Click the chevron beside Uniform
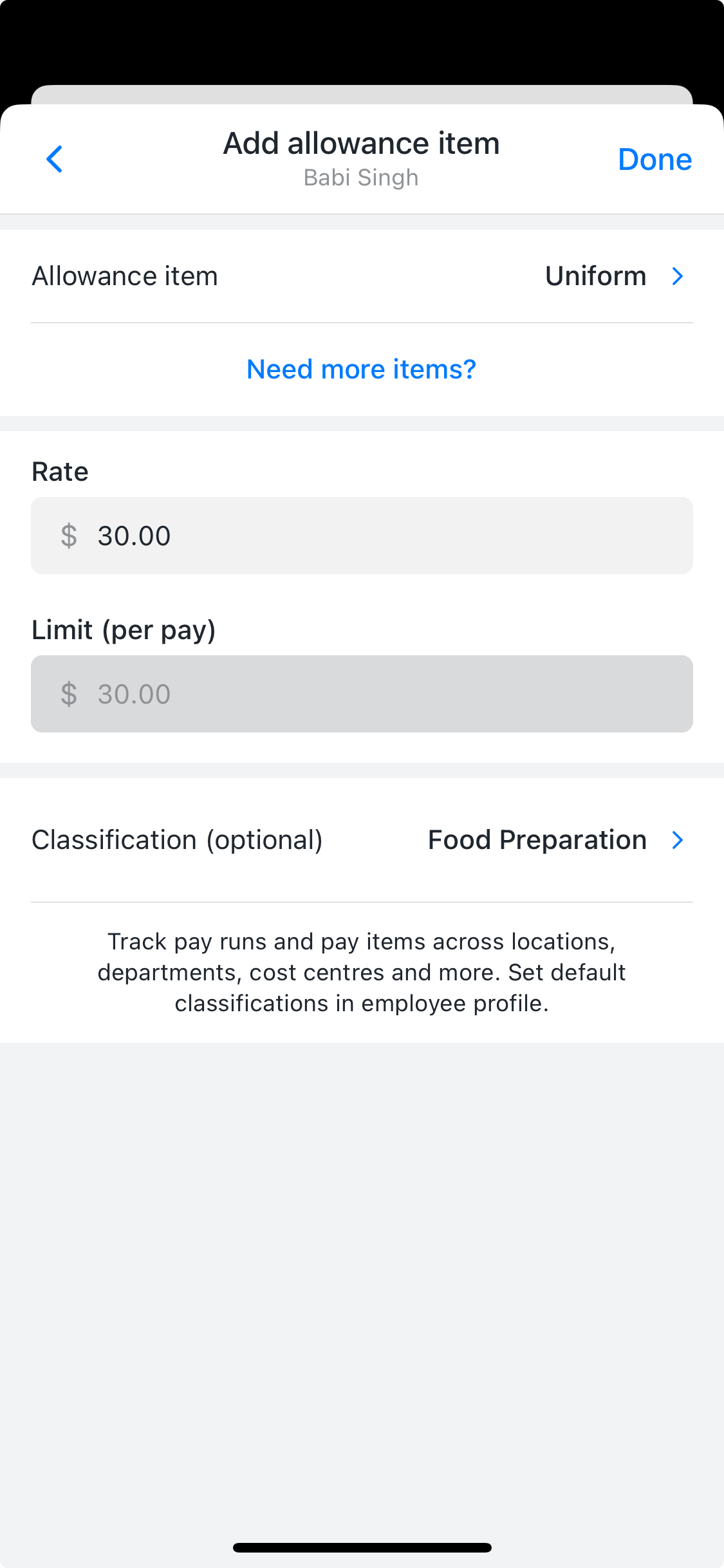Image resolution: width=724 pixels, height=1568 pixels. [x=677, y=276]
